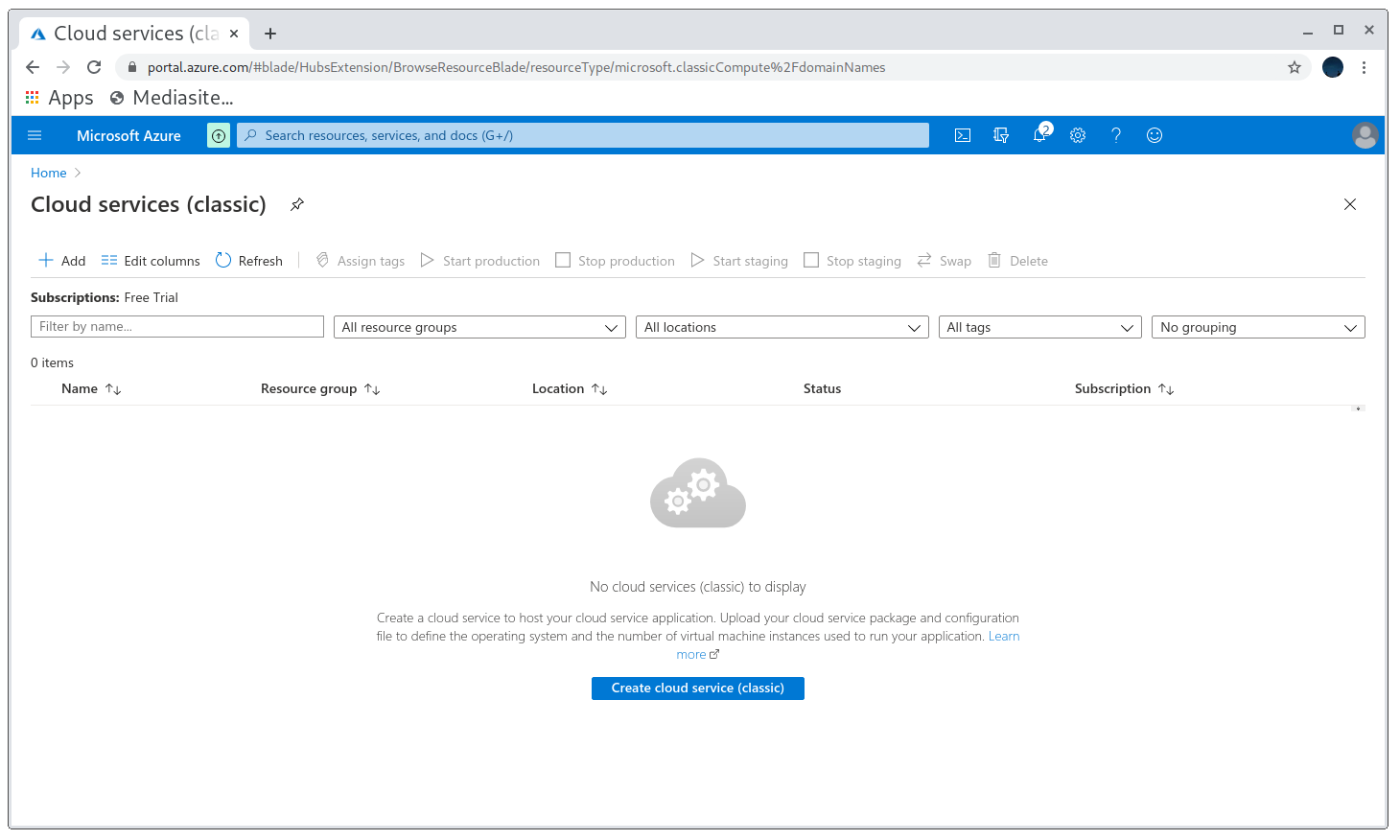1400x840 pixels.
Task: Click Create cloud service (classic) button
Action: click(x=698, y=688)
